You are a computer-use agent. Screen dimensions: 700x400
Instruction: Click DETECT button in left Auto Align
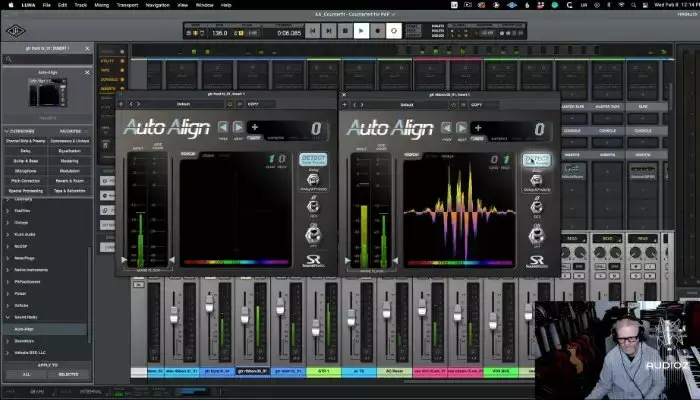point(313,159)
